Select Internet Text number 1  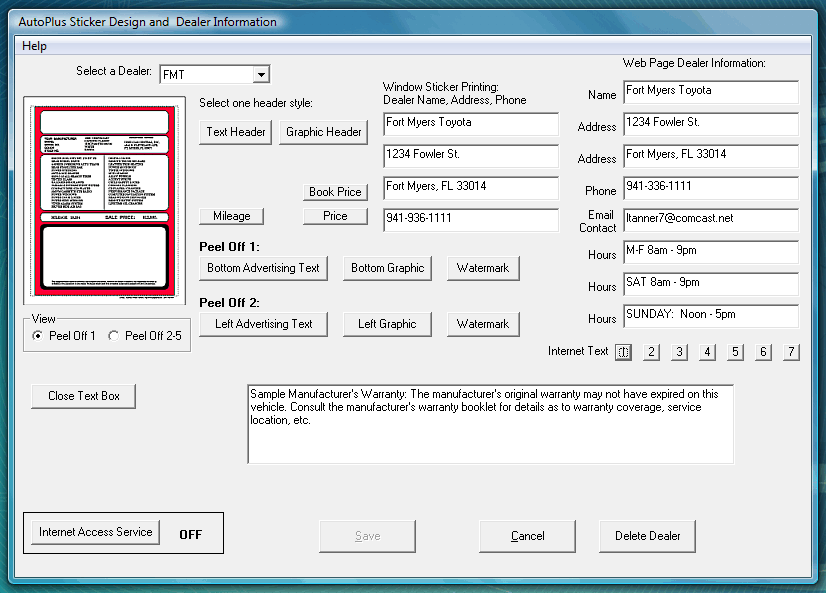coord(623,352)
